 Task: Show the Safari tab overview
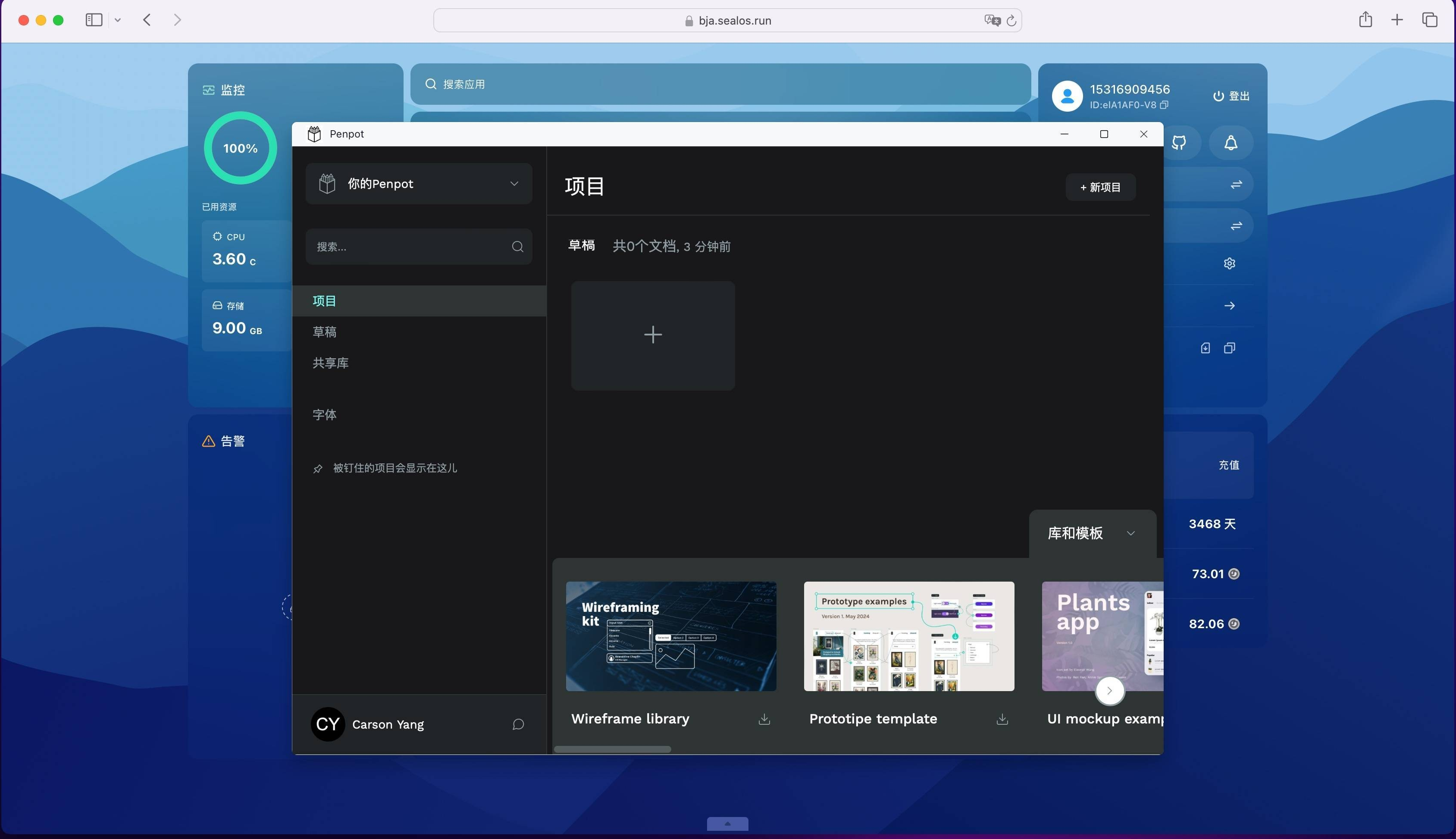pyautogui.click(x=1430, y=20)
